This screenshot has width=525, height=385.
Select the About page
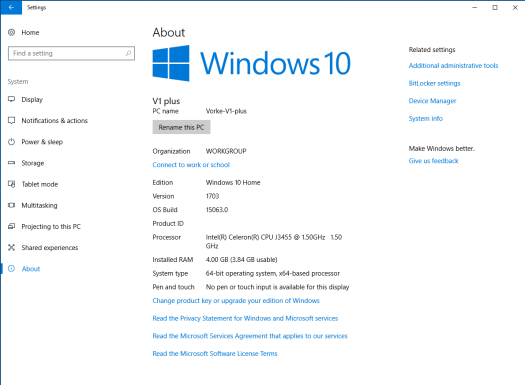tap(31, 268)
